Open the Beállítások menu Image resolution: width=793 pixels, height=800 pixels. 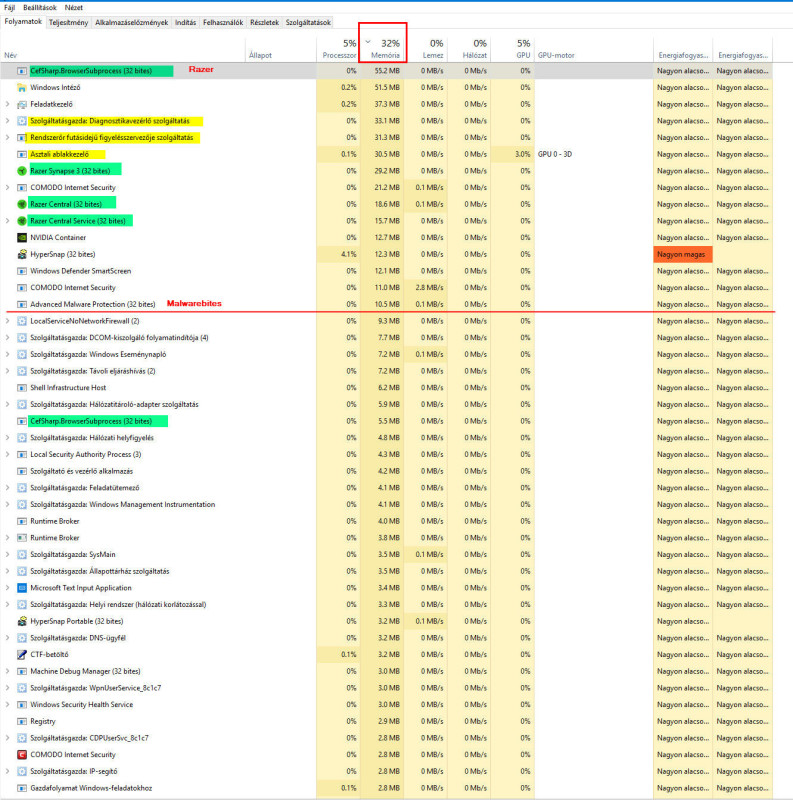coord(40,8)
